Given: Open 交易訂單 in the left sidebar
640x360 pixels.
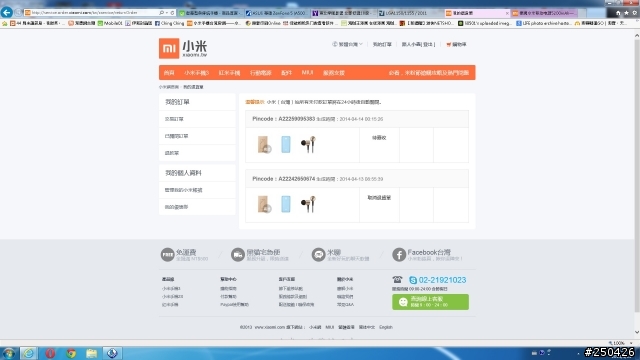Looking at the screenshot, I should tap(197, 119).
